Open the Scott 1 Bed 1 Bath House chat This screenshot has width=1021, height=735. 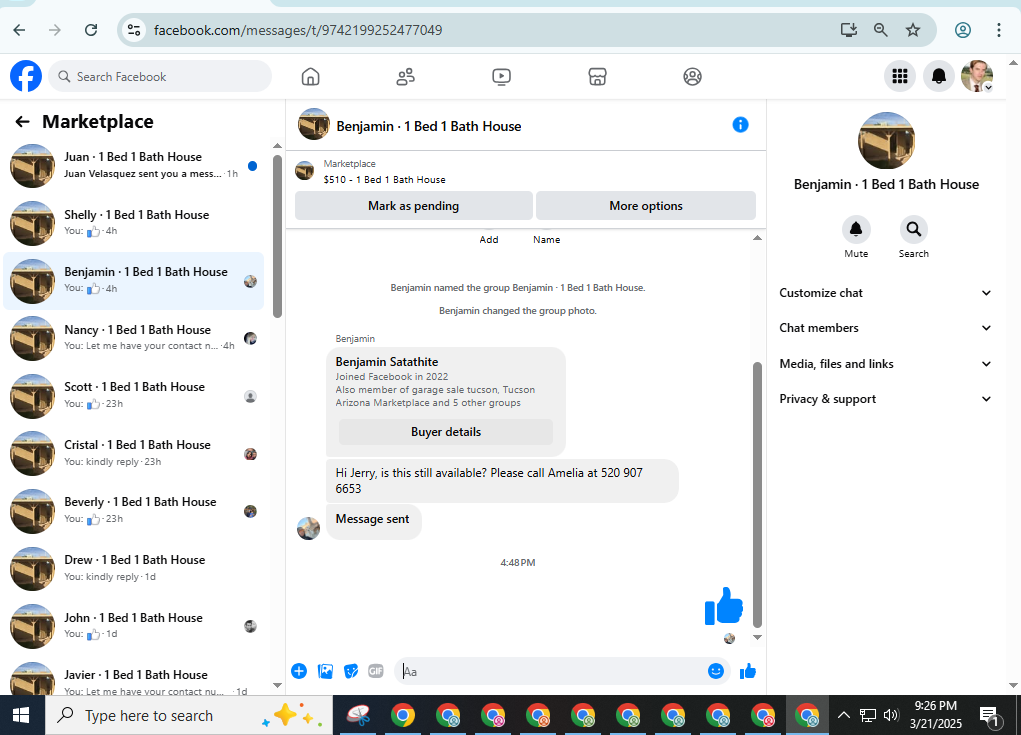(x=133, y=396)
